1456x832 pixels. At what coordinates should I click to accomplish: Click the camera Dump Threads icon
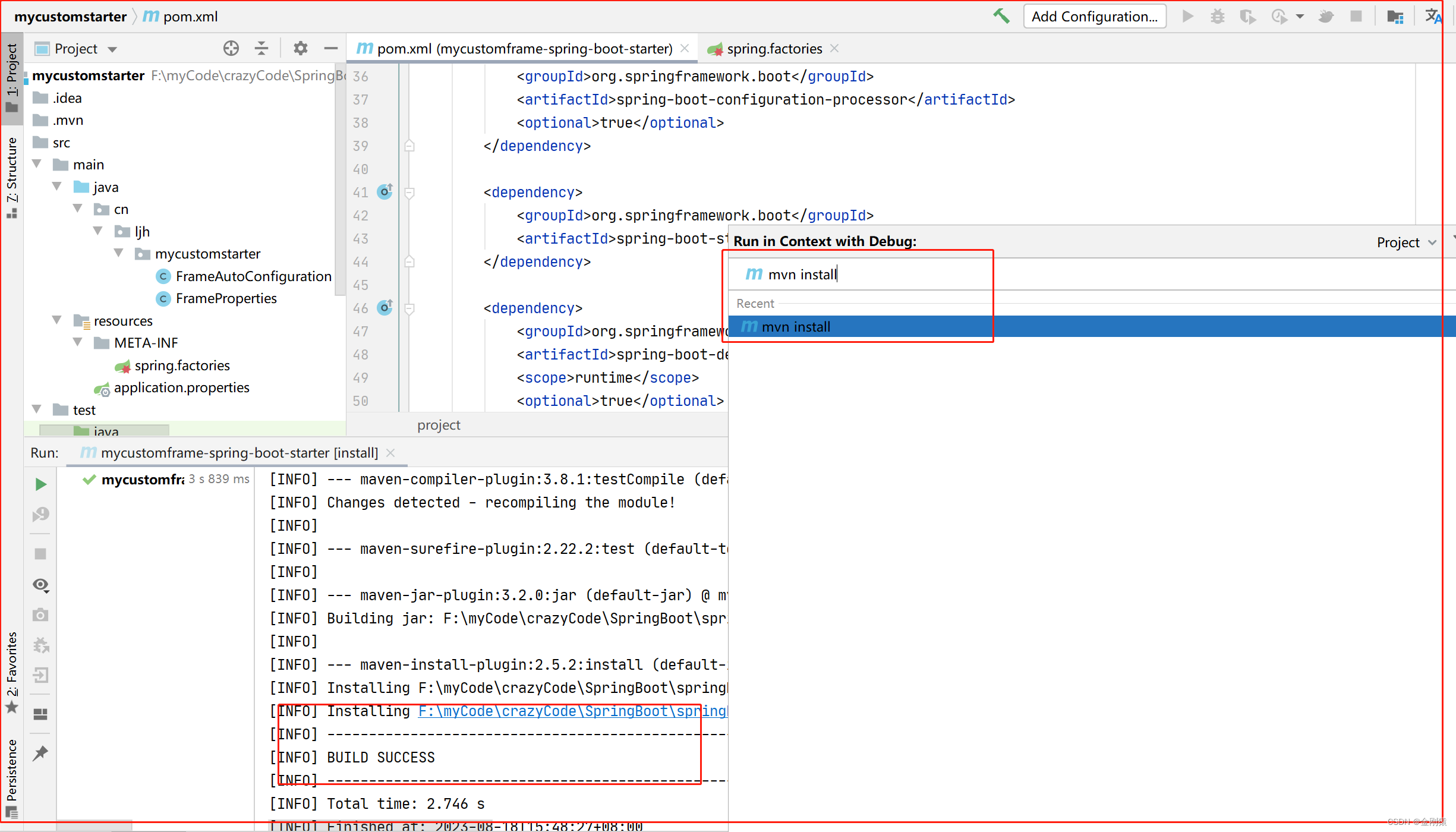40,614
